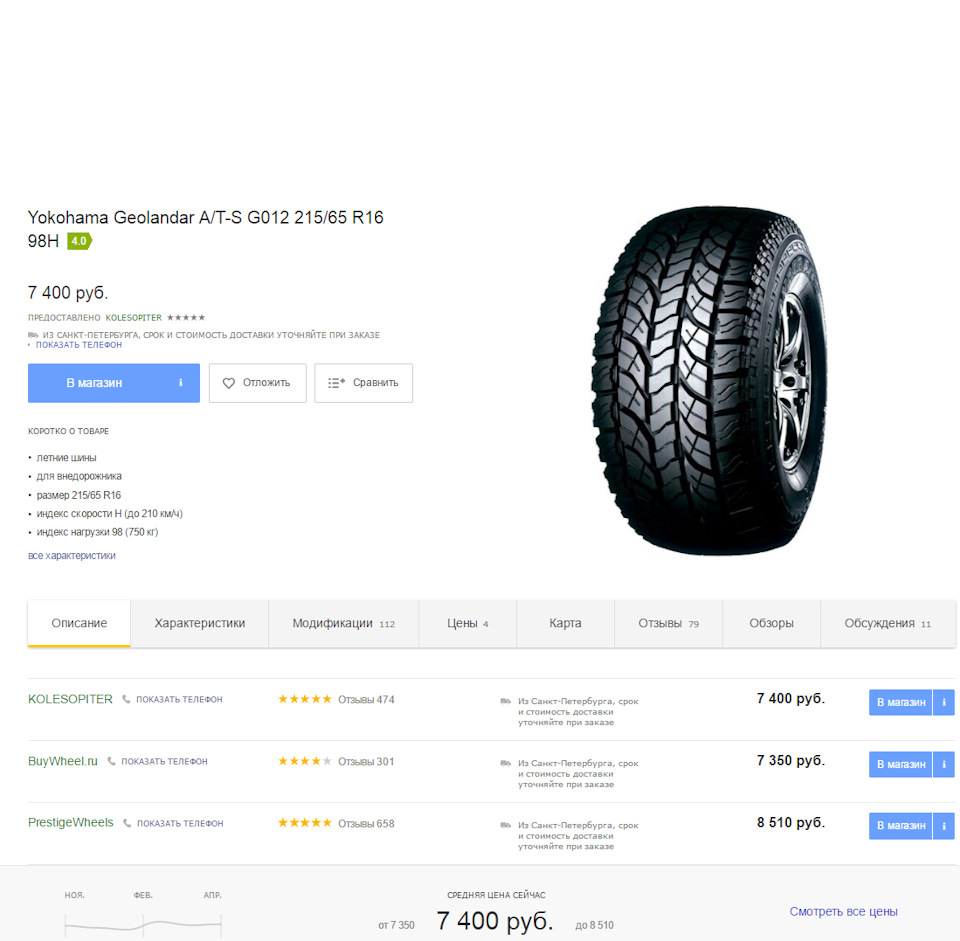Screen dimensions: 960x941
Task: Go to the BuyWheel.ru offer via its В магазин button
Action: 901,764
